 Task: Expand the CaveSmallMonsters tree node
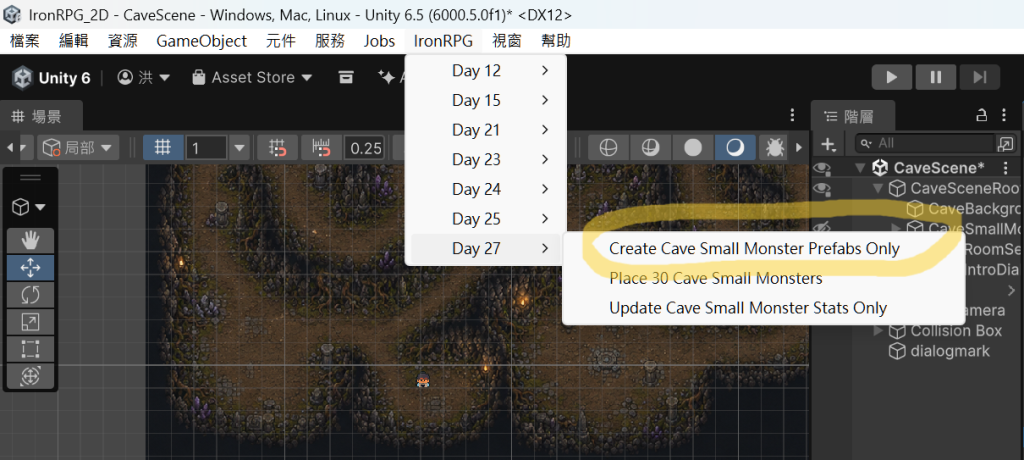[896, 227]
